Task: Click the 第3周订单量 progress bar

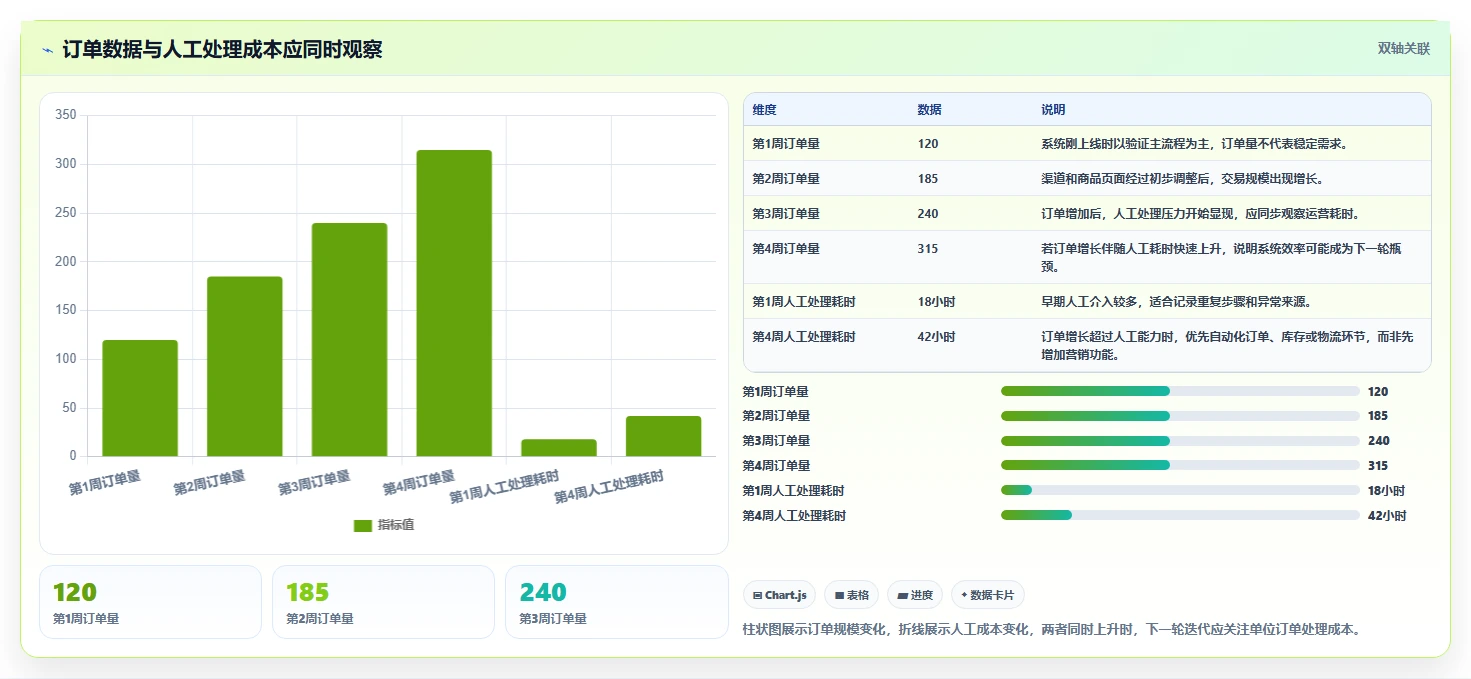Action: [x=1180, y=441]
